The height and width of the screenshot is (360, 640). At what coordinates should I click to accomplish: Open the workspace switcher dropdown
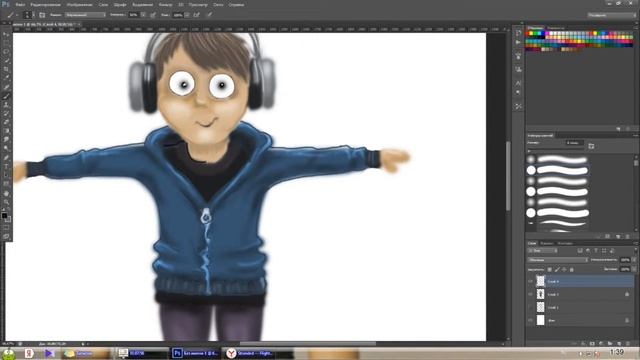[611, 15]
